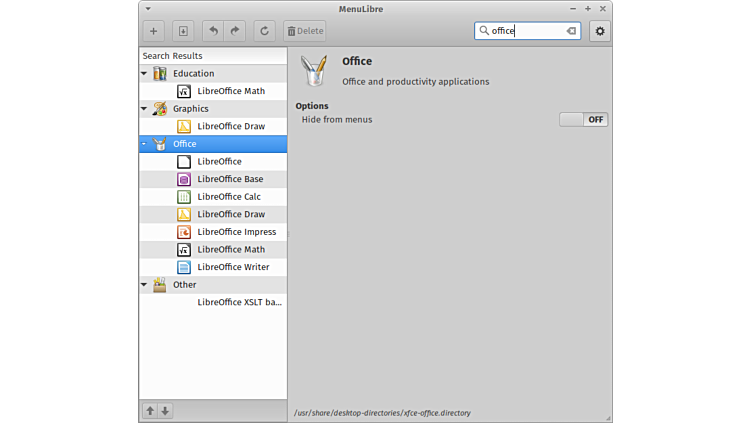Viewport: 752px width, 423px height.
Task: Click the large Office category icon
Action: (314, 71)
